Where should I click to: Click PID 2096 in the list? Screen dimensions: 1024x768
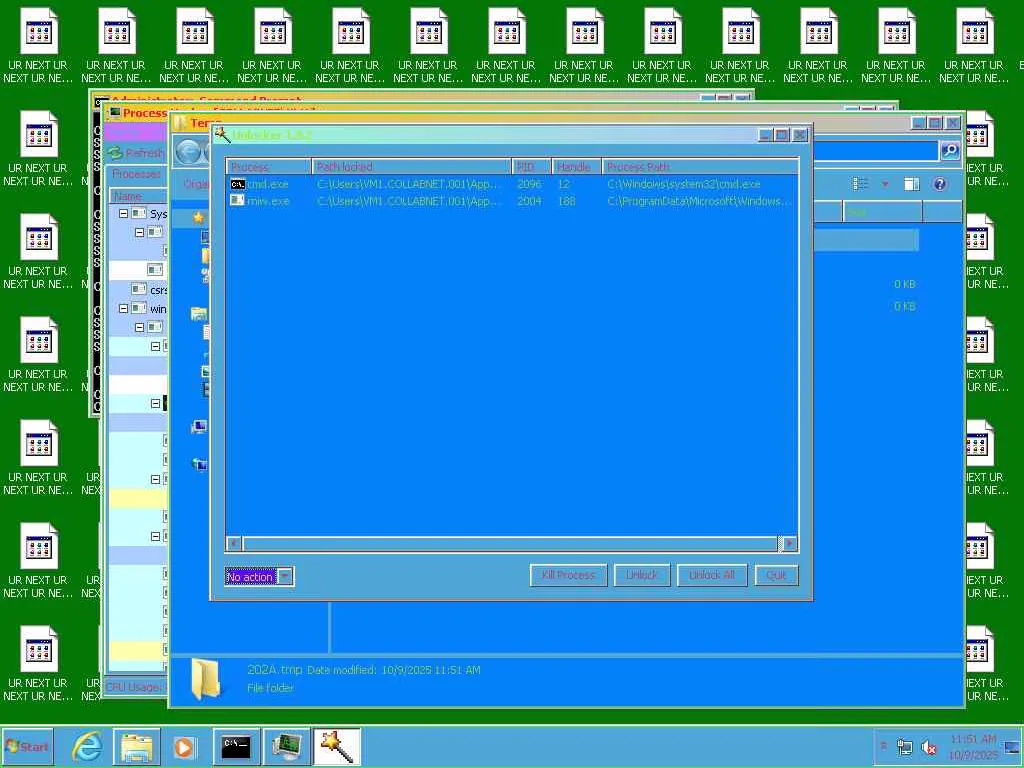tap(529, 184)
